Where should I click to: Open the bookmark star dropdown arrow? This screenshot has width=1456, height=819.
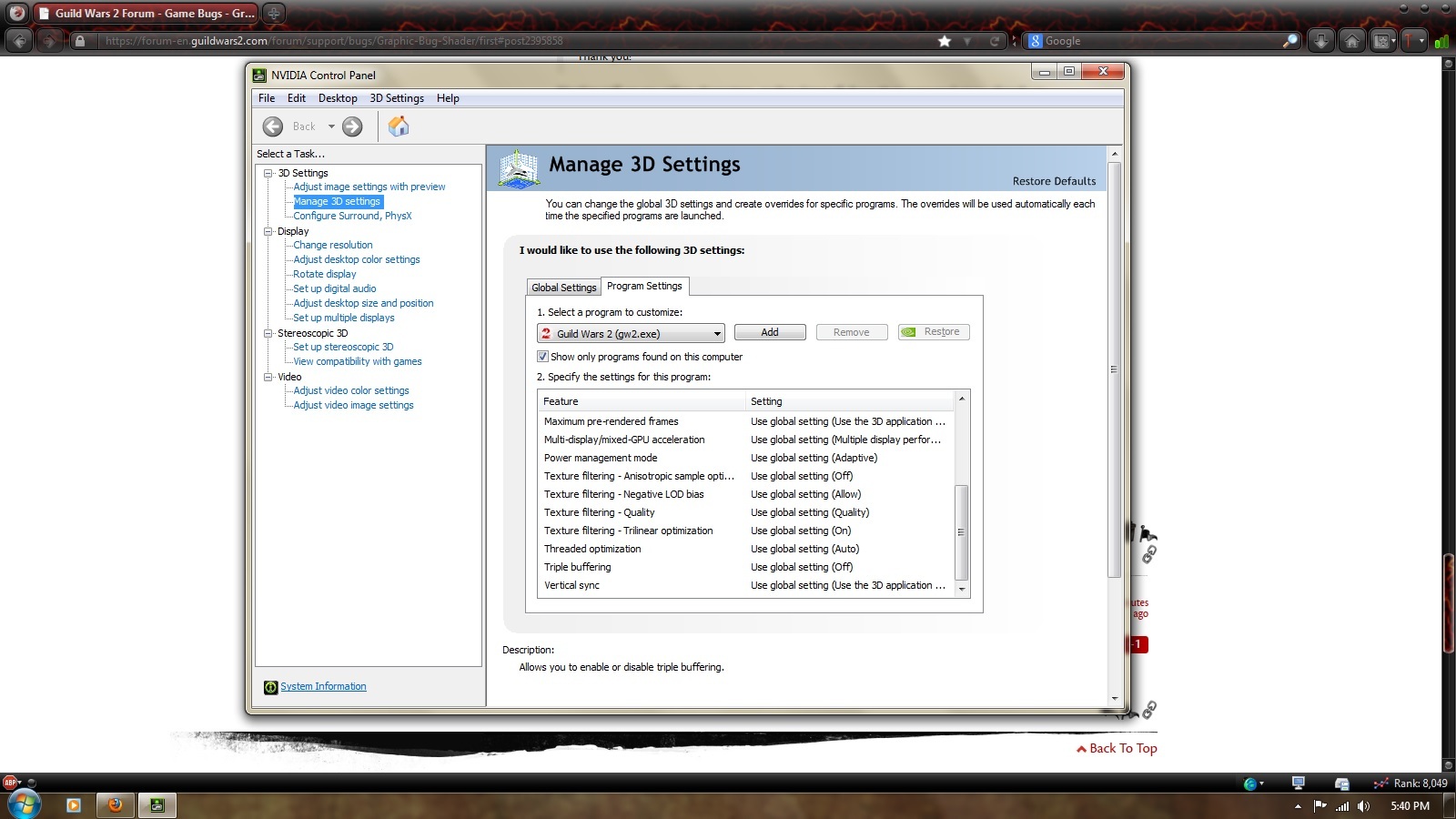click(x=967, y=41)
